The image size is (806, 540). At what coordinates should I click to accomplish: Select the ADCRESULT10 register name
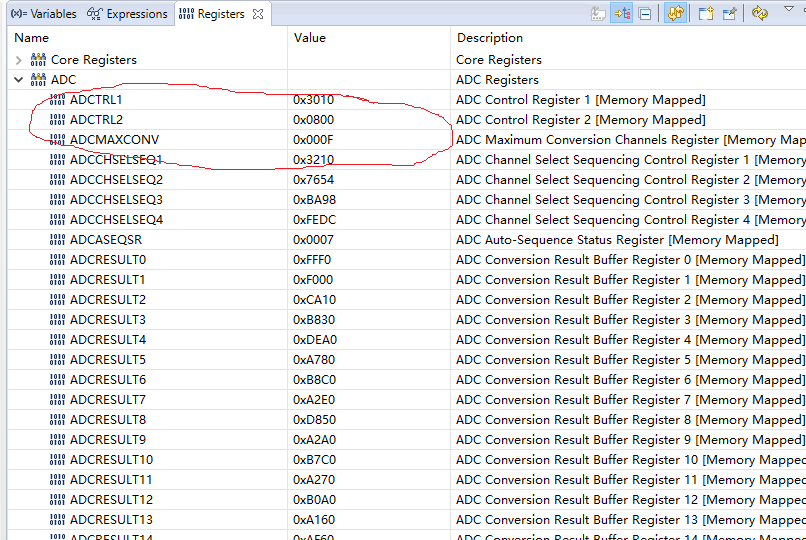112,460
